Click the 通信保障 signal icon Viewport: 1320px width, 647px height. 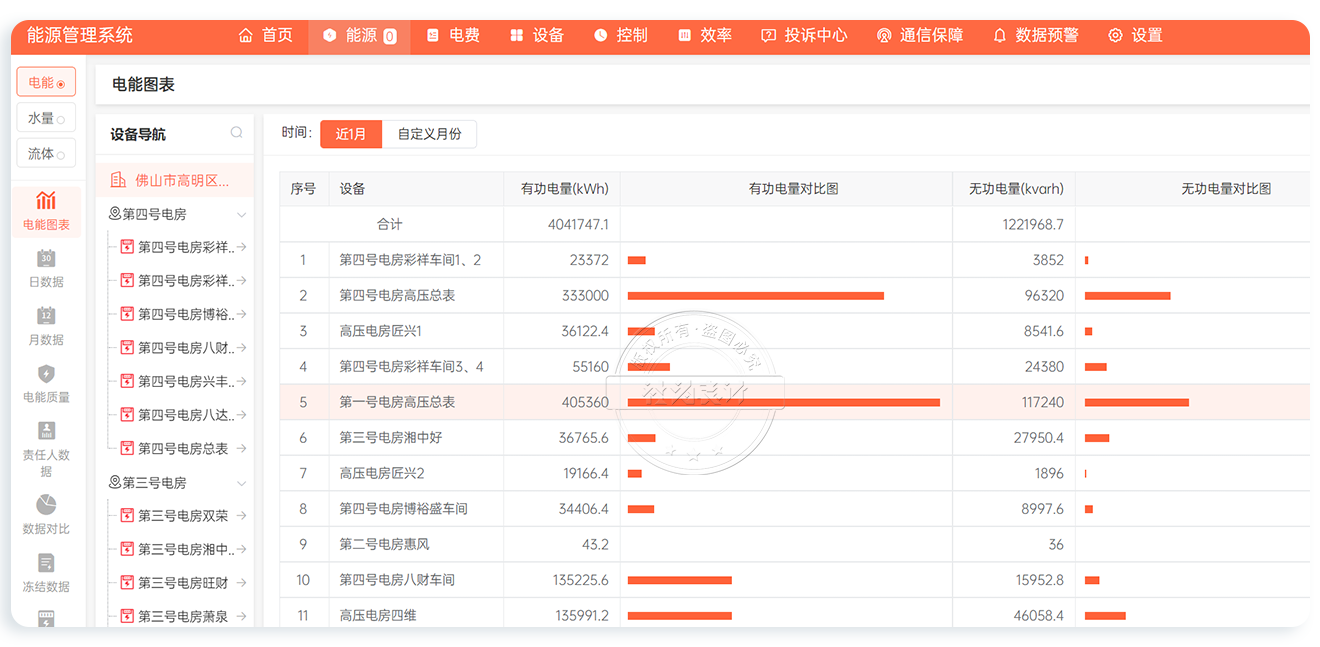coord(884,35)
